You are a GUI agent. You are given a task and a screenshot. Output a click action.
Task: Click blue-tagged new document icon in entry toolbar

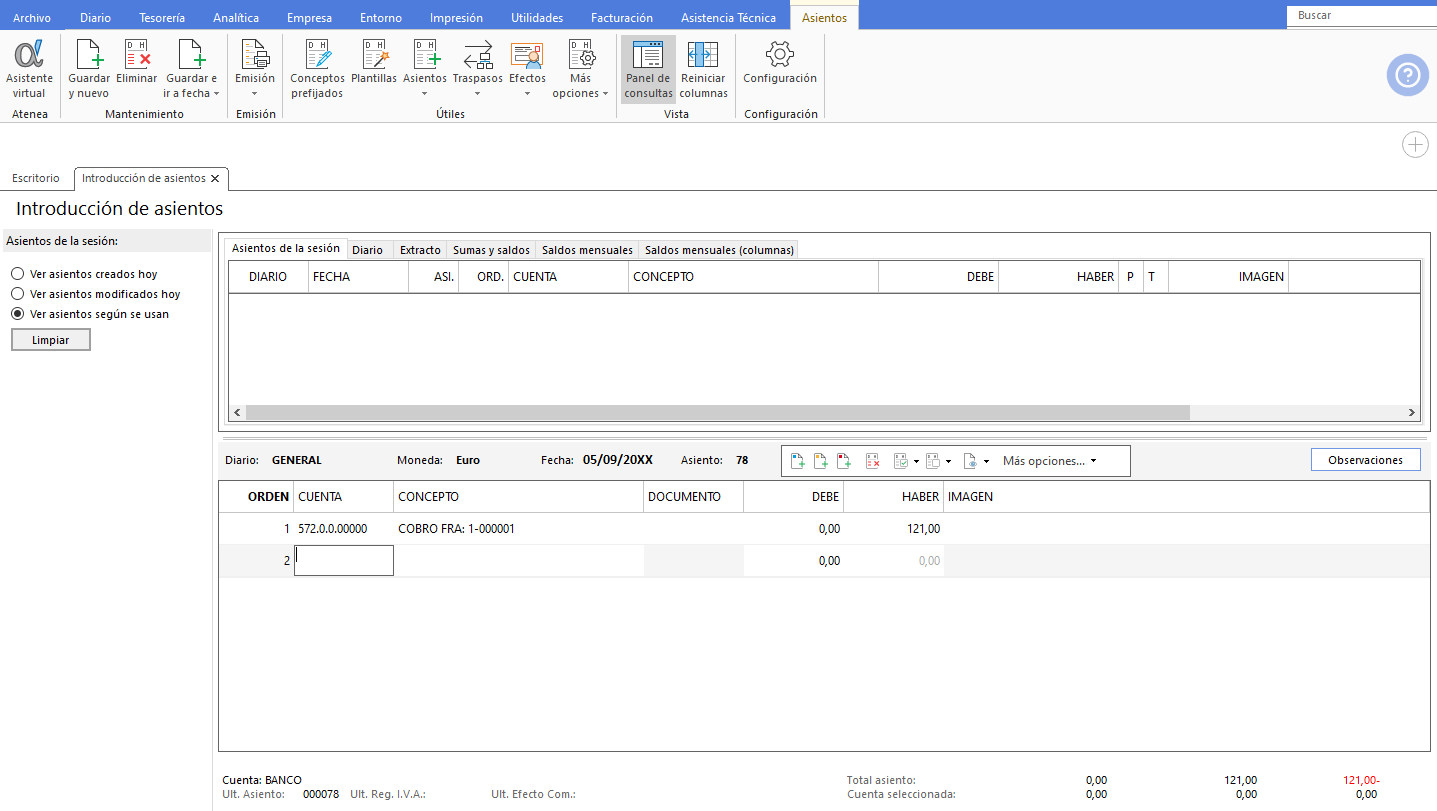[x=798, y=461]
